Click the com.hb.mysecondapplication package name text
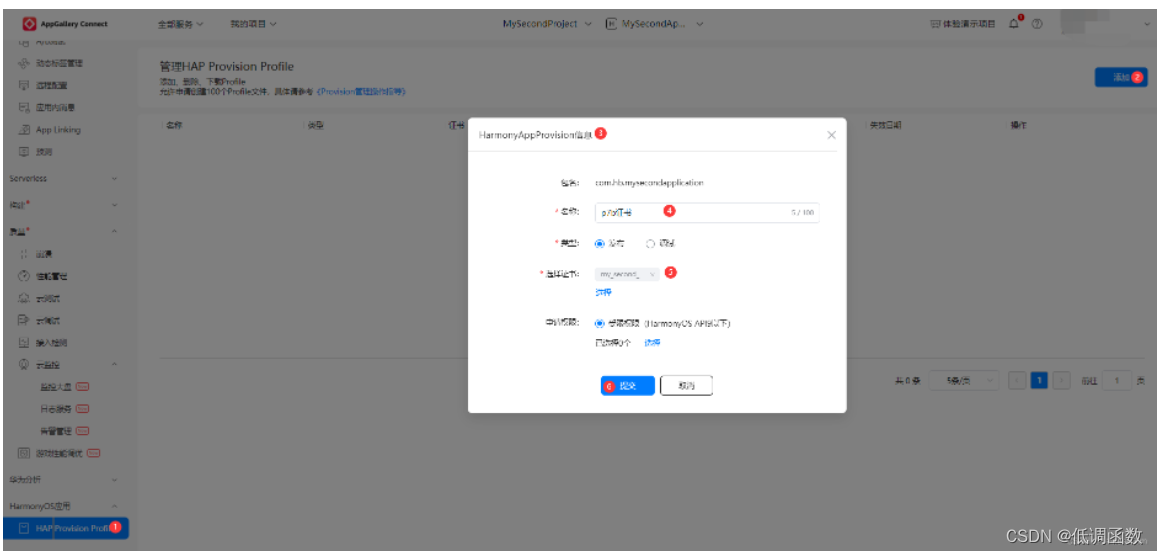This screenshot has width=1159, height=555. point(650,182)
